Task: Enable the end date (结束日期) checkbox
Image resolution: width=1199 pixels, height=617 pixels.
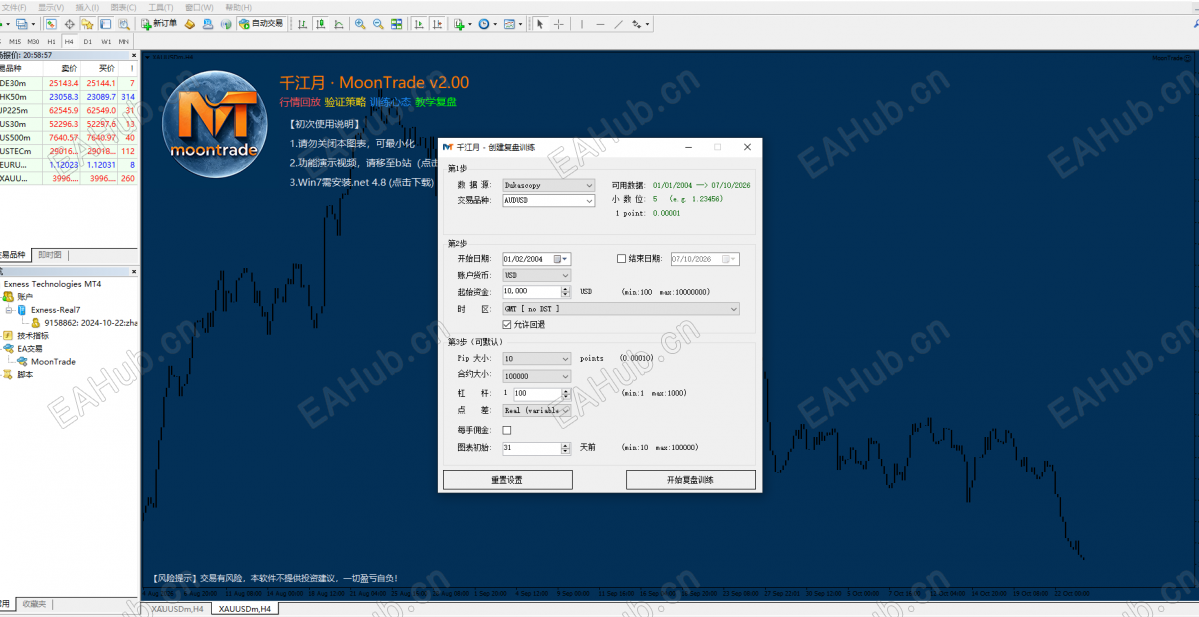Action: [622, 258]
